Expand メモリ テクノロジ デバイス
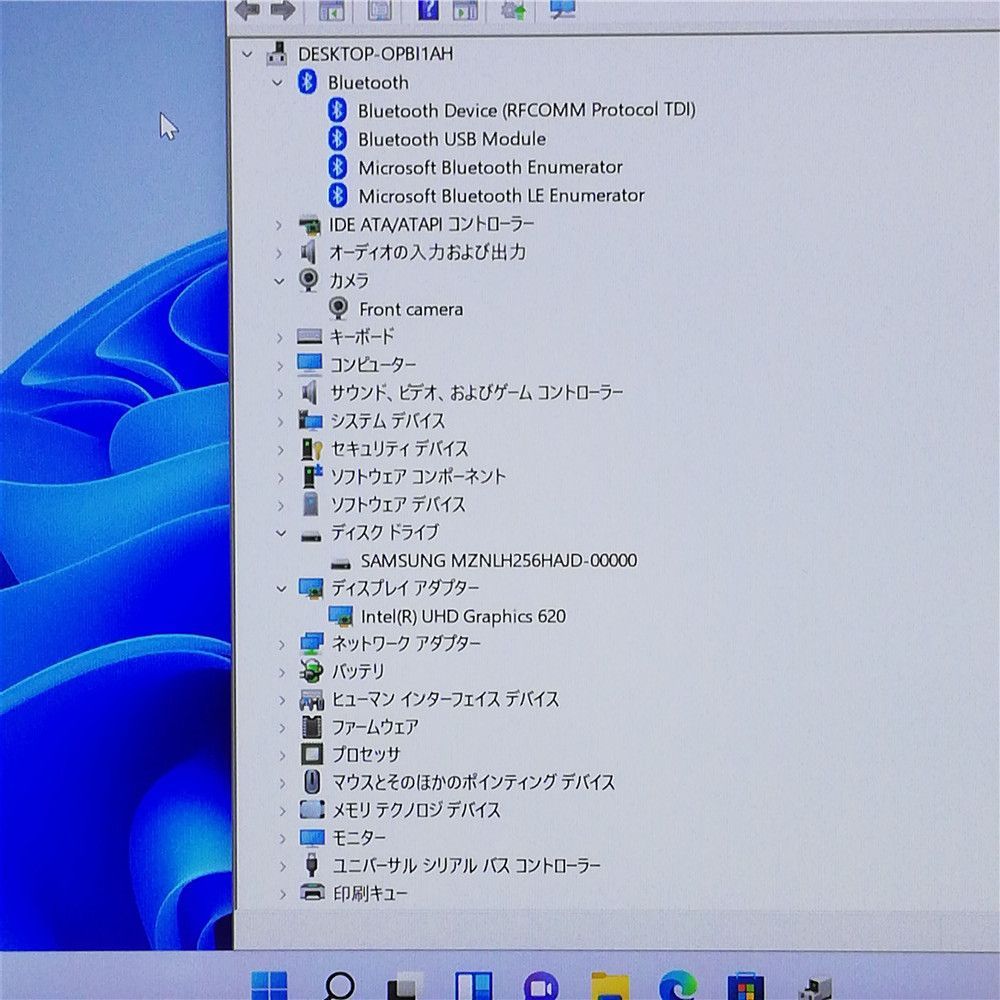The height and width of the screenshot is (1000, 1000). 283,811
